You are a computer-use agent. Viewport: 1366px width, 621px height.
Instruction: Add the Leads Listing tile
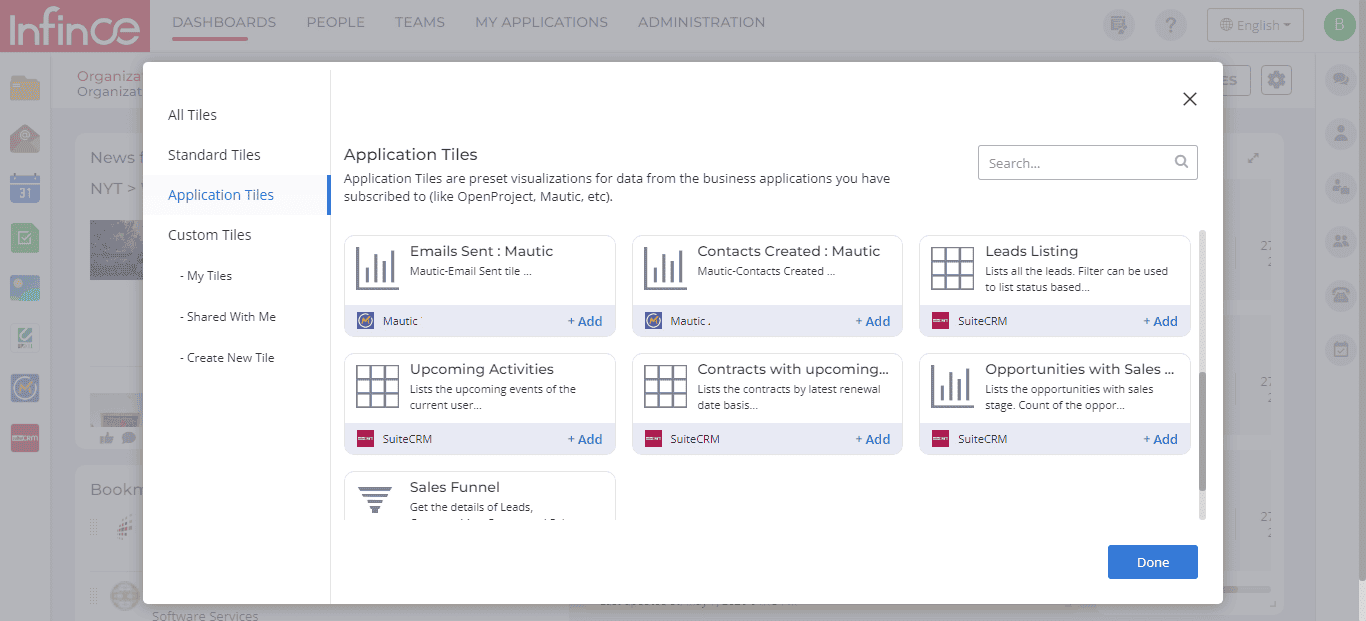click(1160, 321)
